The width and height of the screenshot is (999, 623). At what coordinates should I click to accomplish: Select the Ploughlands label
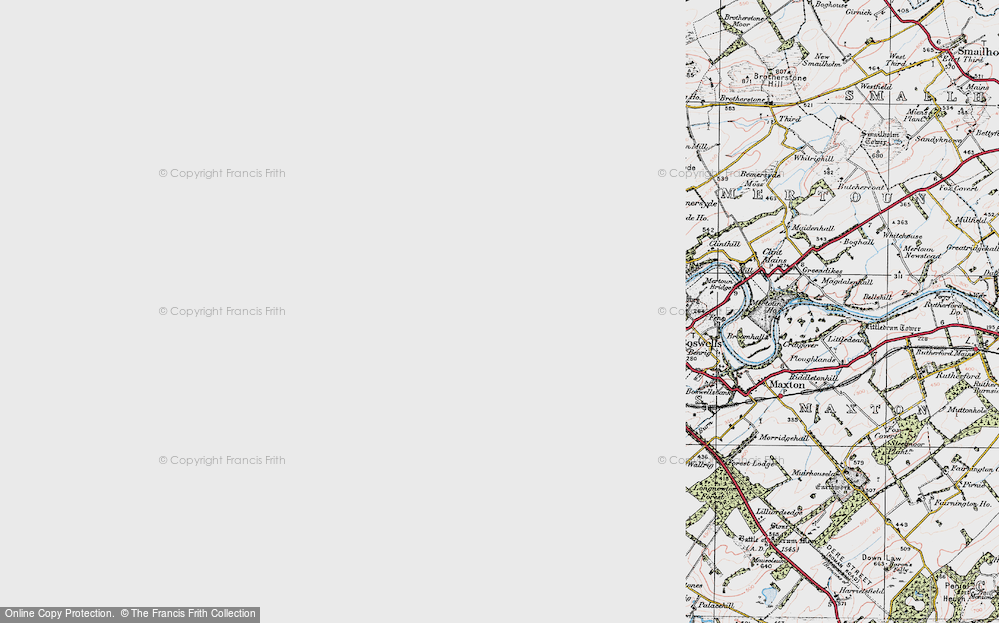coord(812,359)
